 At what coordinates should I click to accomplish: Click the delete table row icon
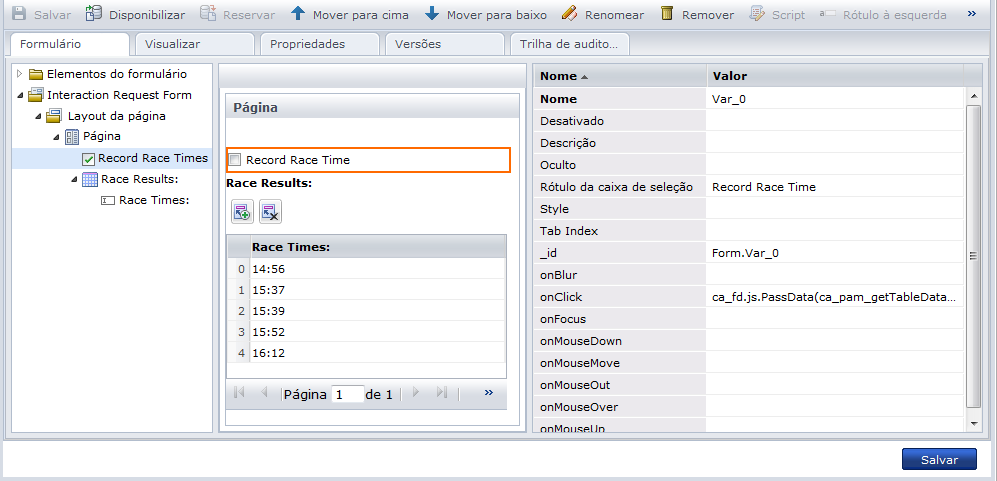(x=270, y=211)
